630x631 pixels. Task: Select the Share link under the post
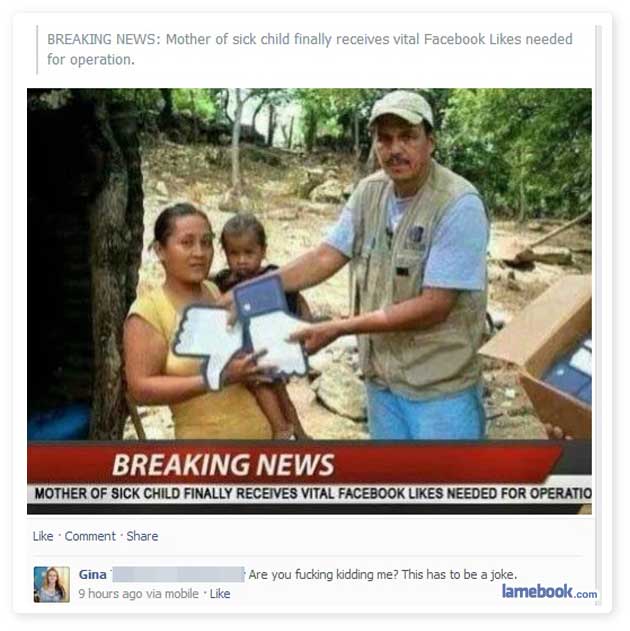142,536
